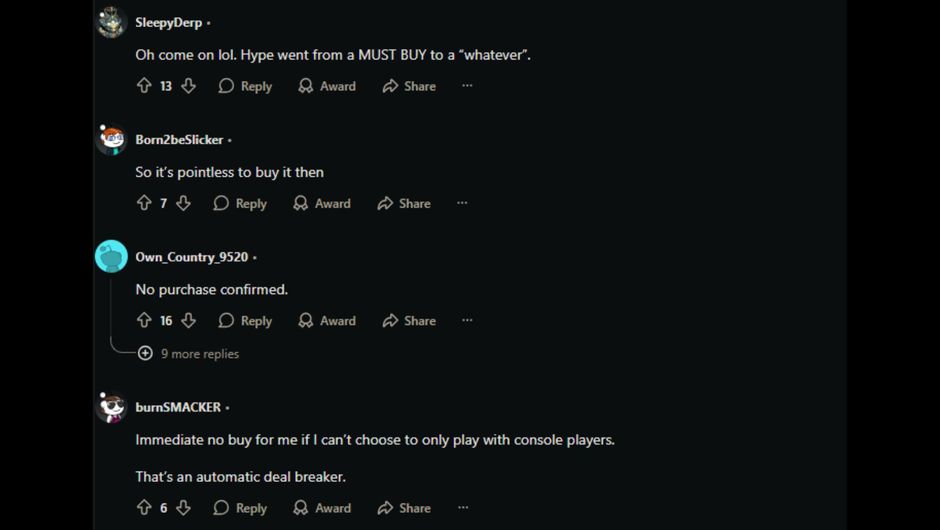Reply to SleepyDerp's comment

coord(245,86)
